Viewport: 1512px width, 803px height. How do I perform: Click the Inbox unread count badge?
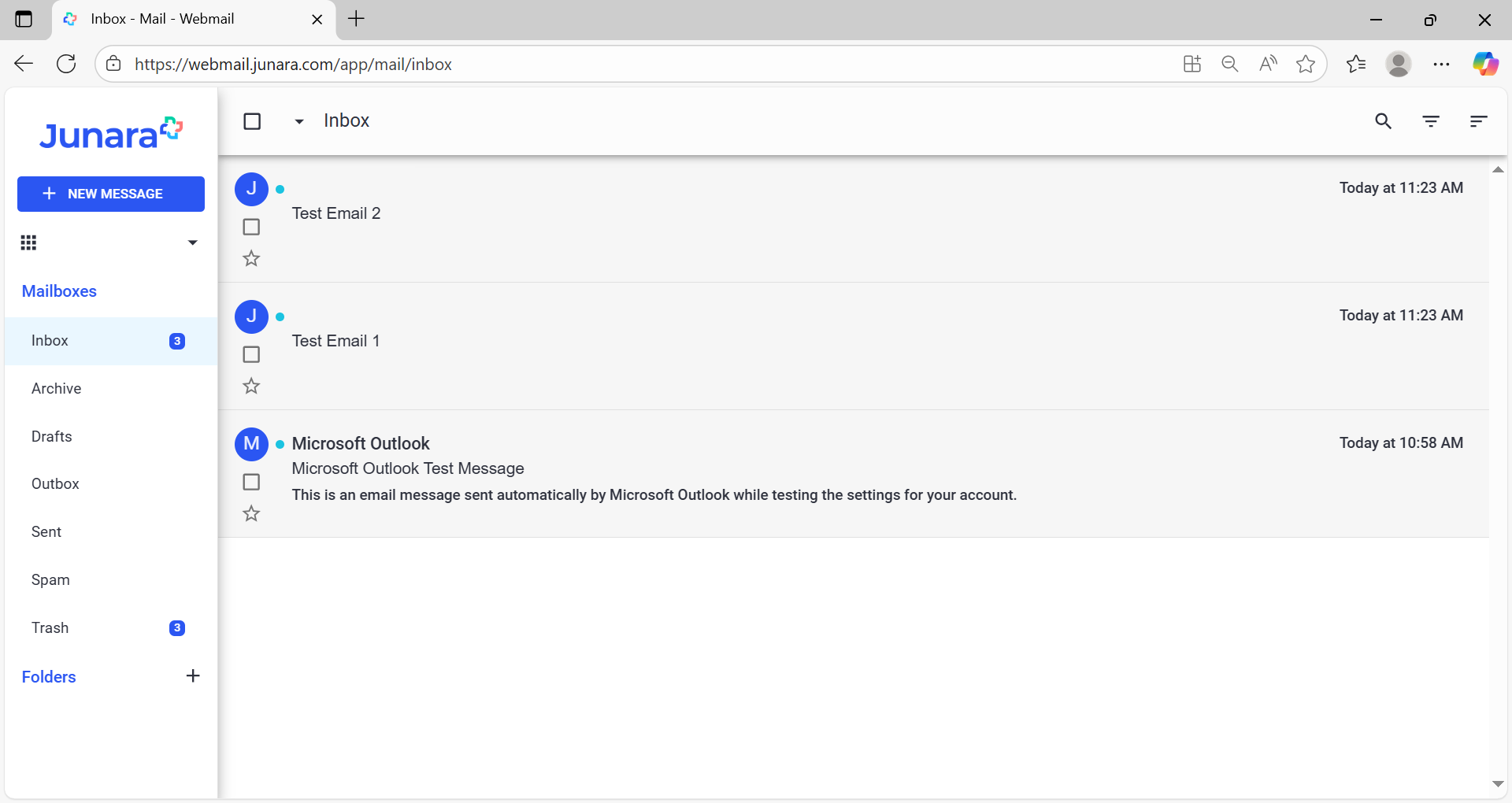point(177,341)
